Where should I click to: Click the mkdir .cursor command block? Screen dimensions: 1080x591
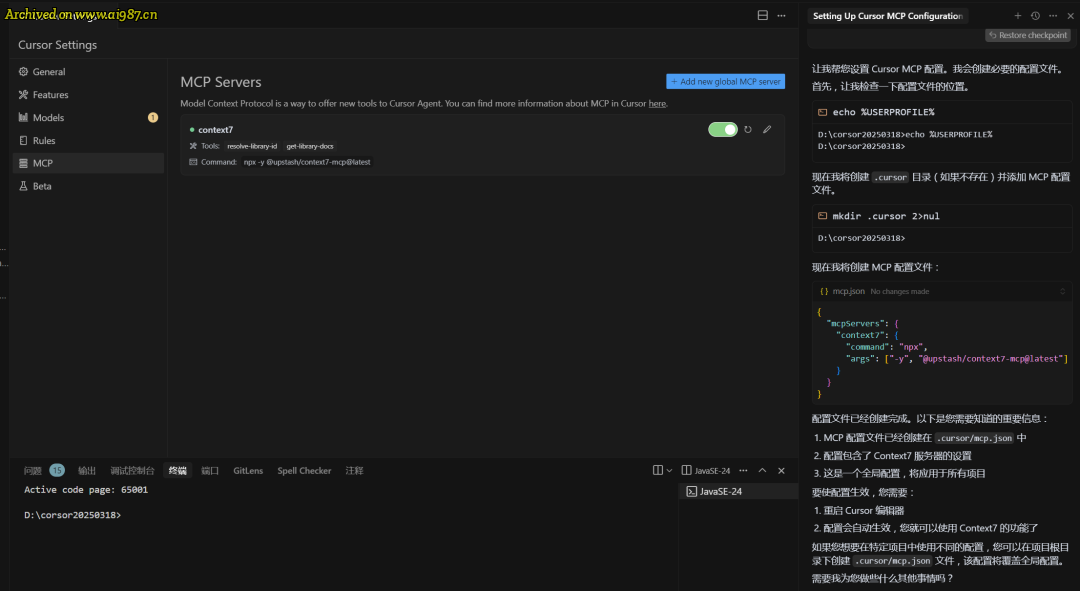pos(942,216)
